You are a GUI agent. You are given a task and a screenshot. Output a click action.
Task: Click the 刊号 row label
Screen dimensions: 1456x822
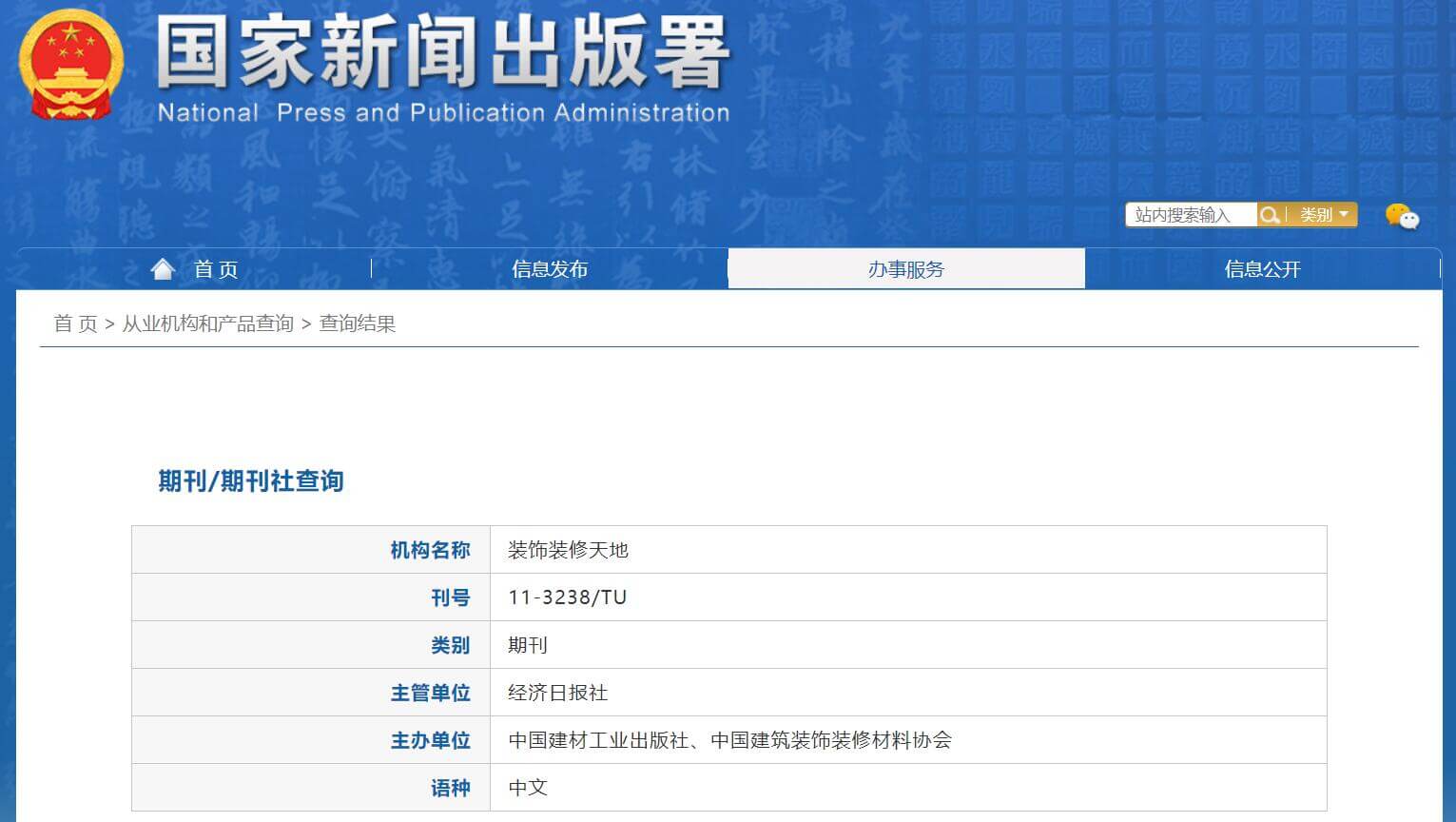[x=450, y=597]
